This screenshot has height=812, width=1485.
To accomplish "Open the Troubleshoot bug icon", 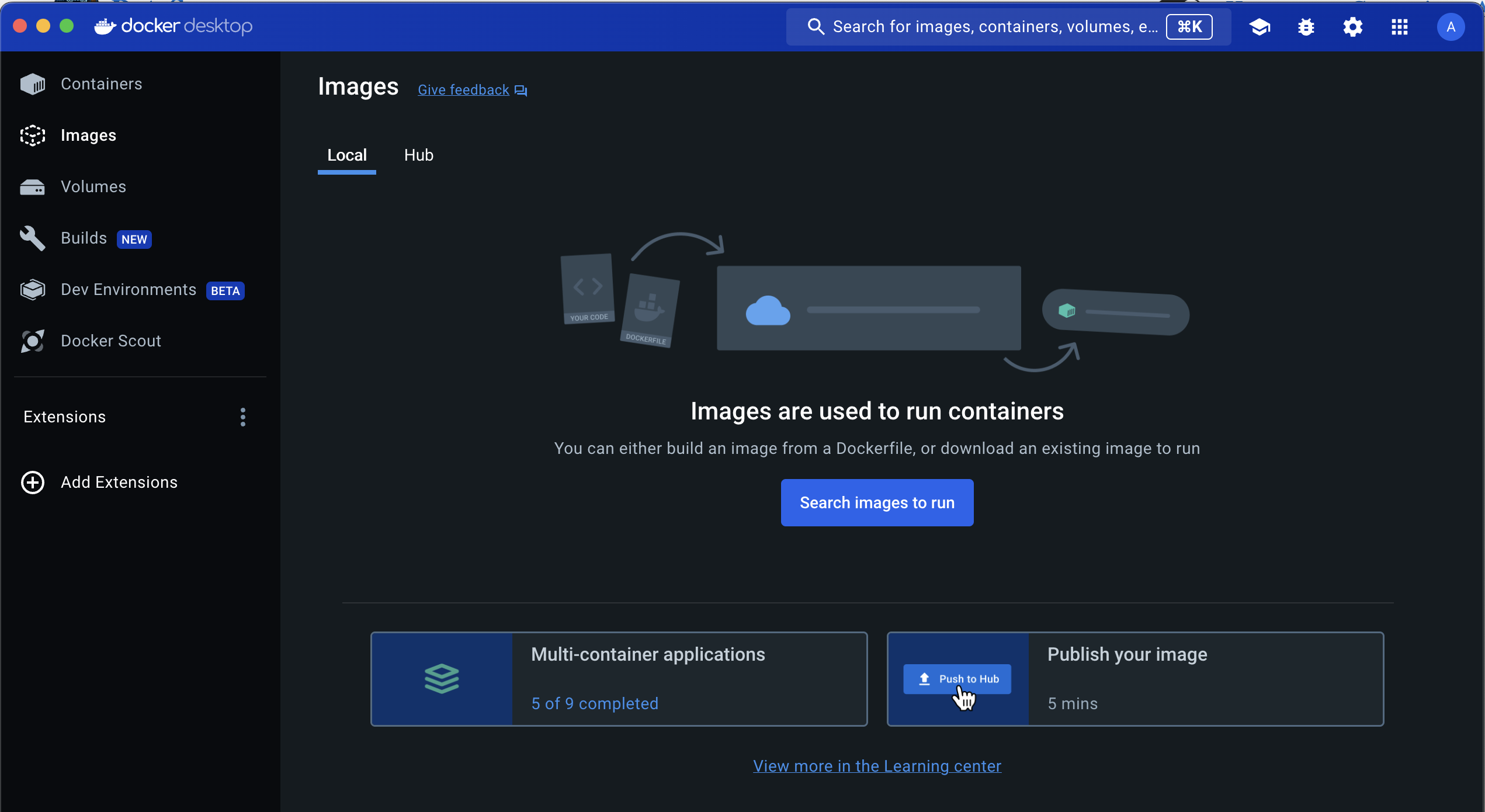I will pyautogui.click(x=1306, y=27).
